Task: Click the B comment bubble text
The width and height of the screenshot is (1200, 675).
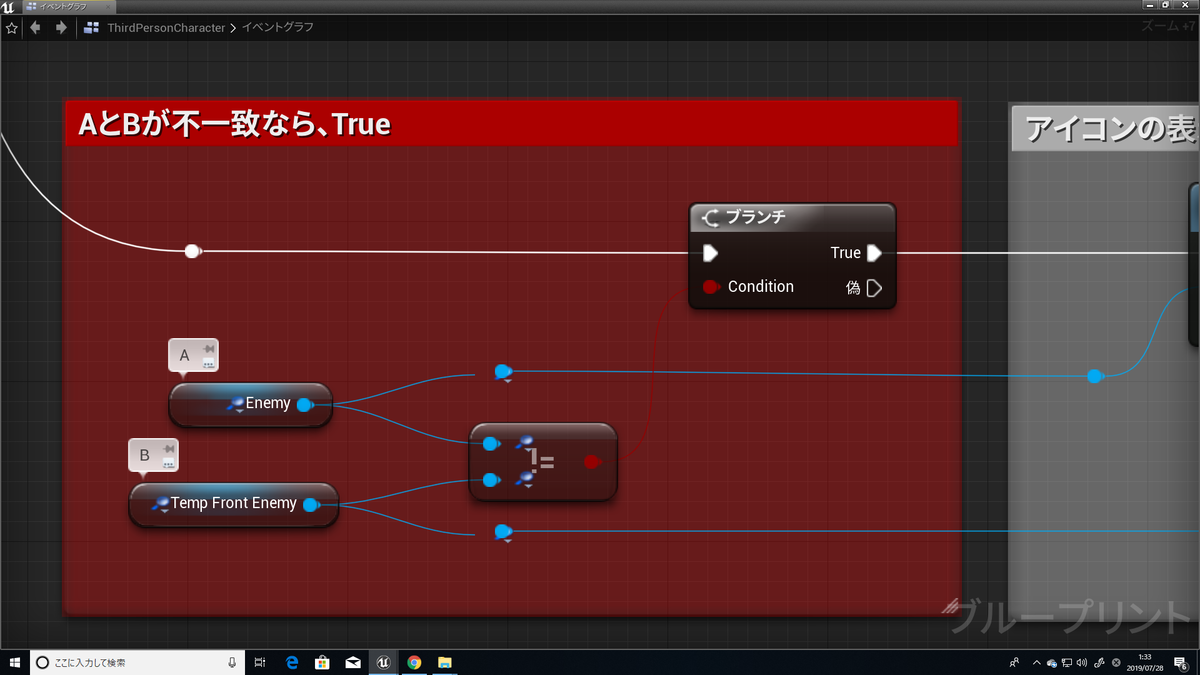Action: click(x=144, y=455)
